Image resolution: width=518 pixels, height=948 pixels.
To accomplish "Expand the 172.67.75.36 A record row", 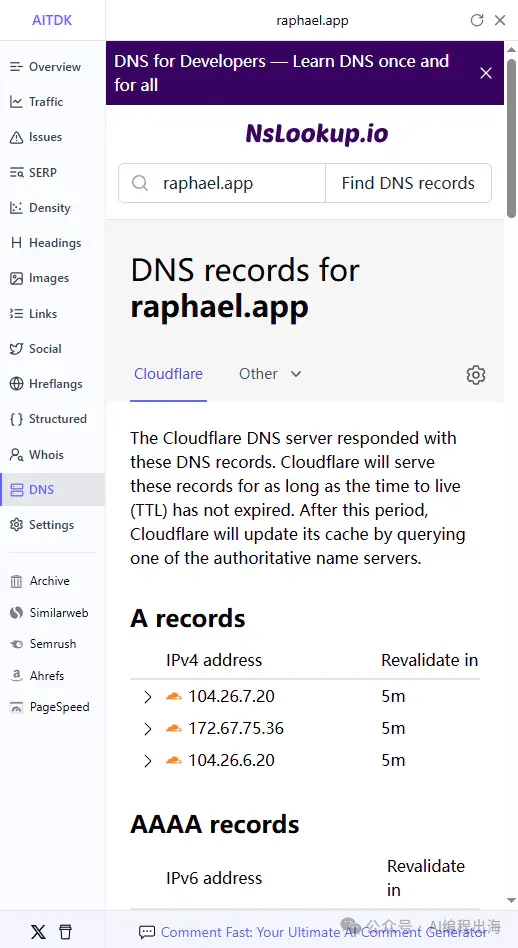I will [x=147, y=729].
